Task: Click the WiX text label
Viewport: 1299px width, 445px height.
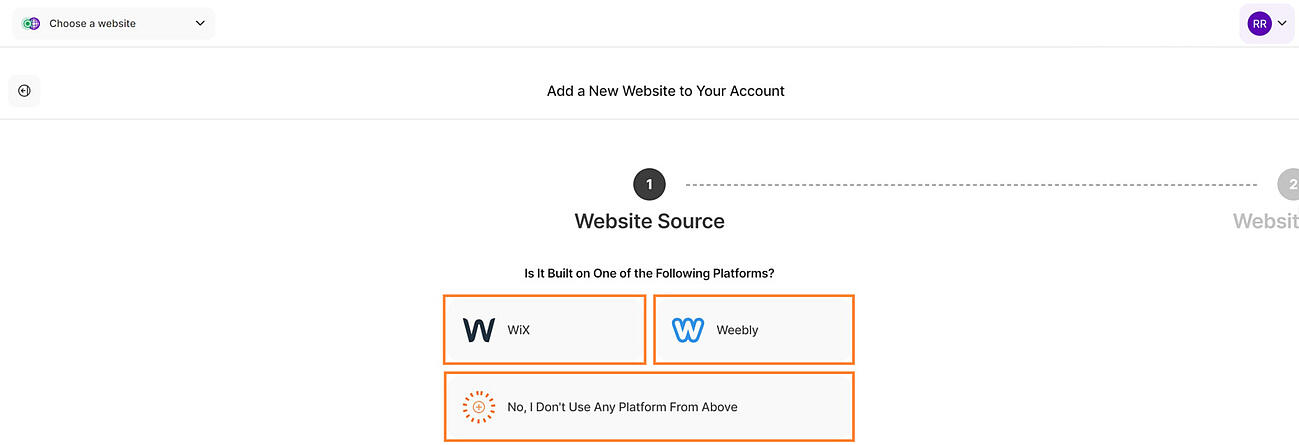Action: pos(518,330)
